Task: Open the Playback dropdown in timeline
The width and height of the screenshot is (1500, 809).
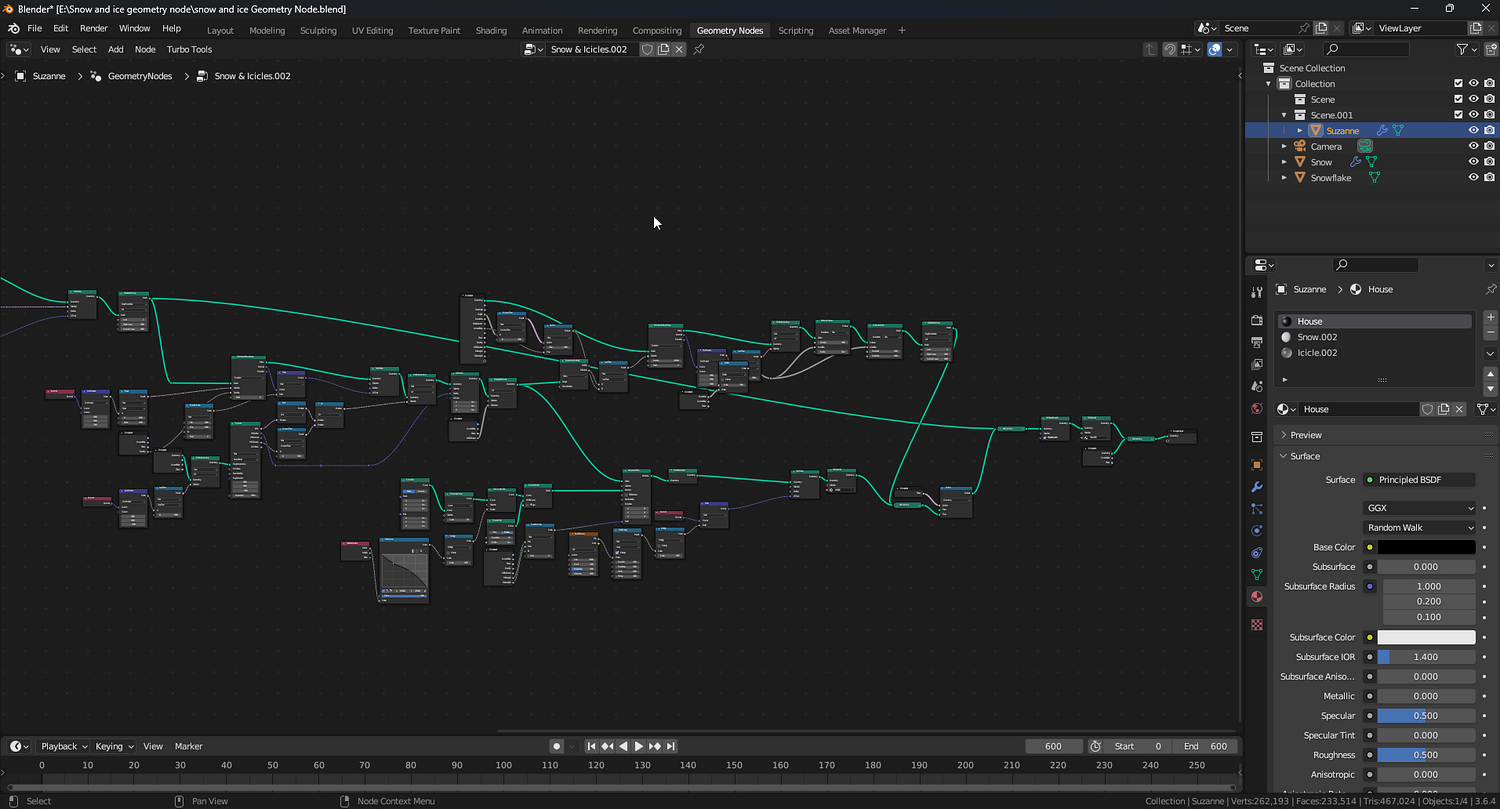Action: pyautogui.click(x=63, y=746)
